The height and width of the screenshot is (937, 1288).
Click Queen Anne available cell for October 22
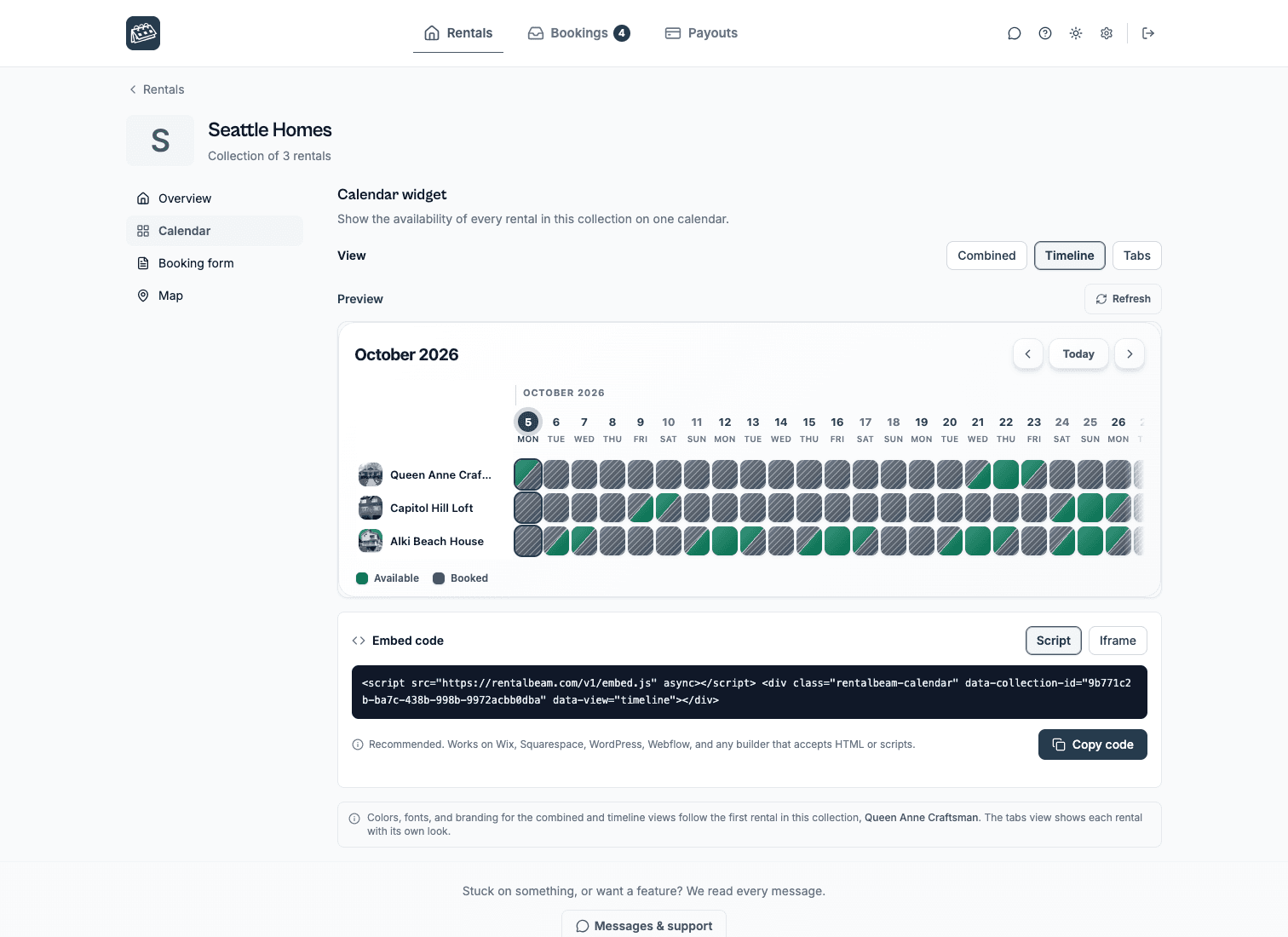click(x=1006, y=474)
